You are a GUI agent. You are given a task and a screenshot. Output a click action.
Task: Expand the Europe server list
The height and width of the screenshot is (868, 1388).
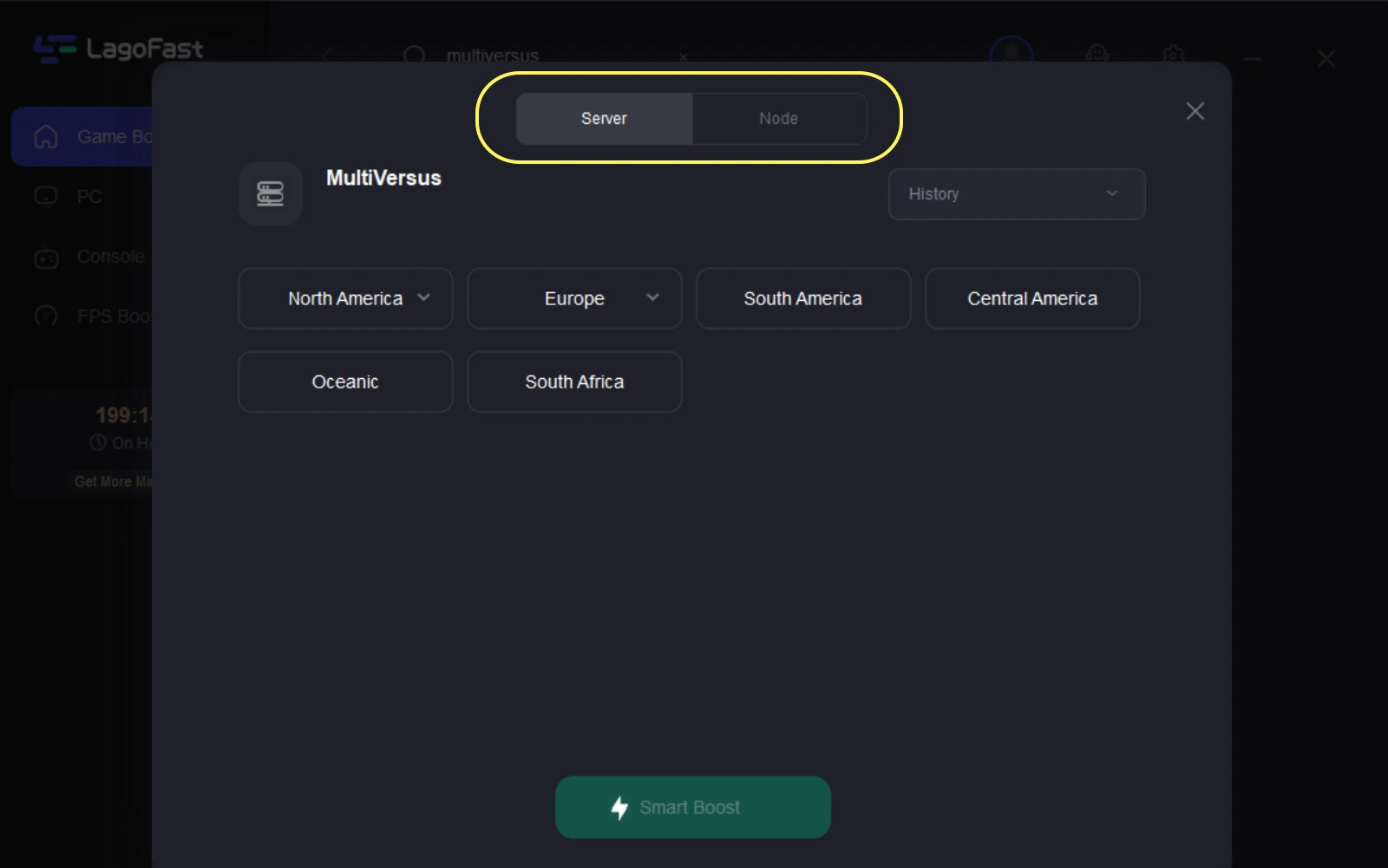coord(574,298)
